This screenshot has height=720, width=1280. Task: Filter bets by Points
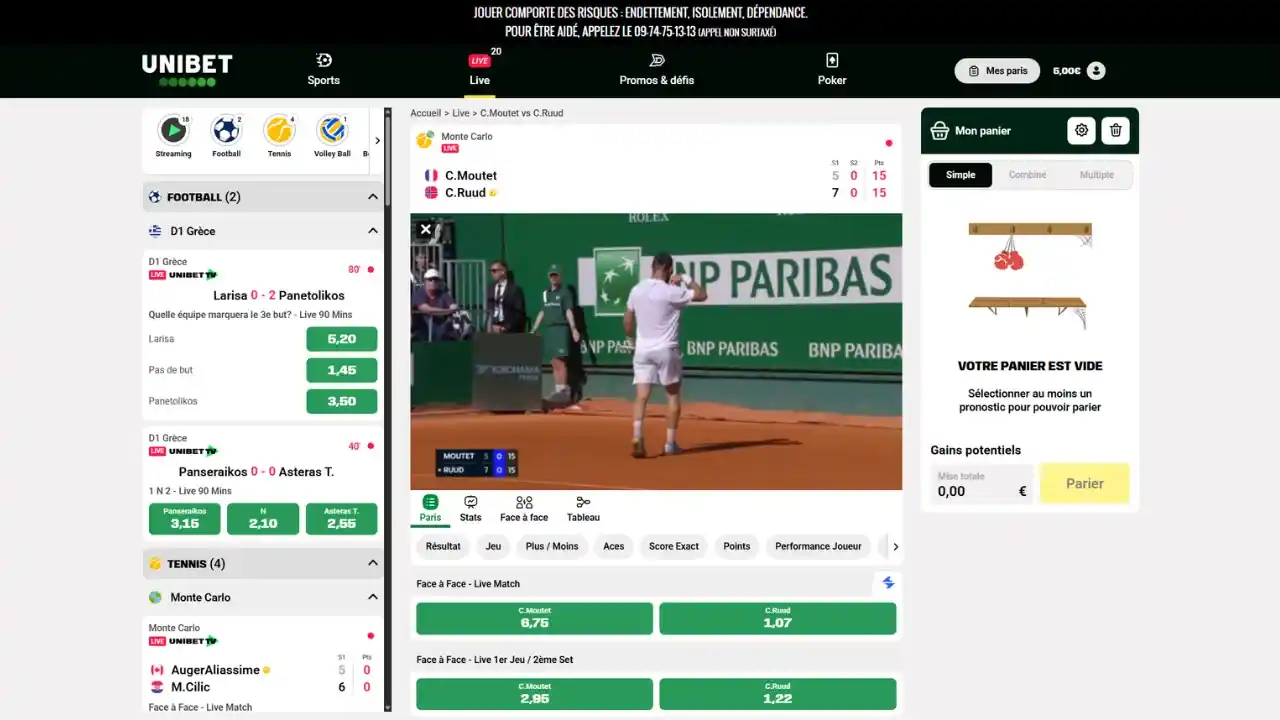pyautogui.click(x=737, y=546)
